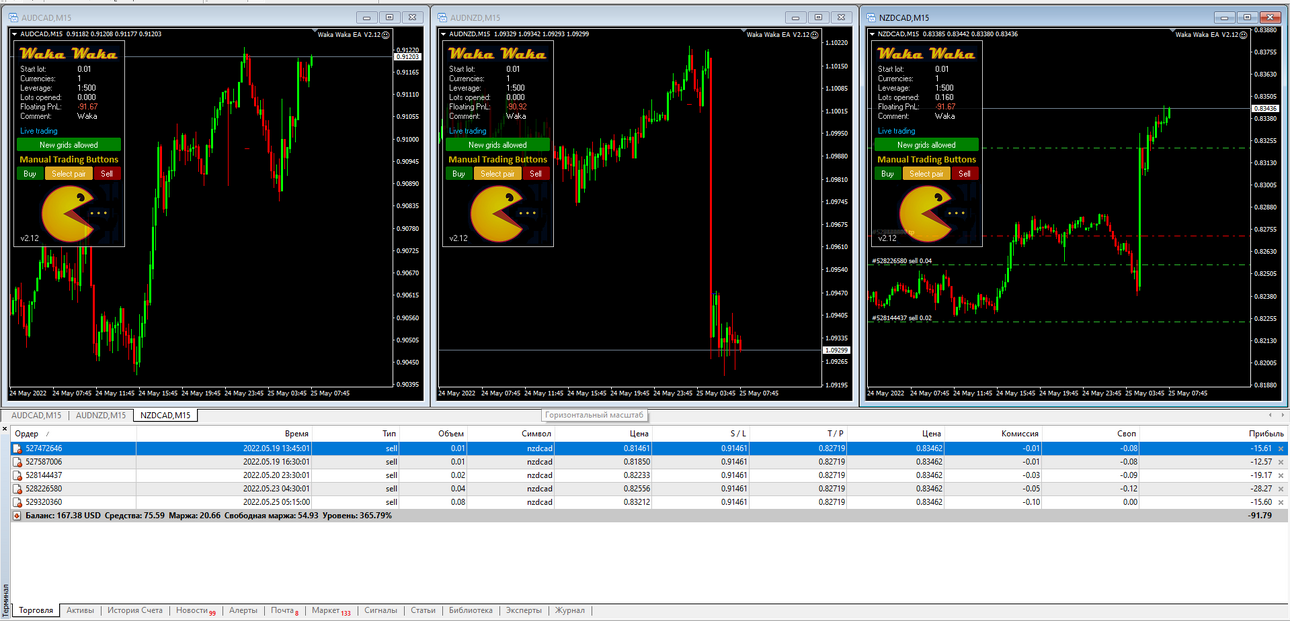This screenshot has height=621, width=1290.
Task: Click the order icon for ticket 528144437
Action: tap(17, 475)
